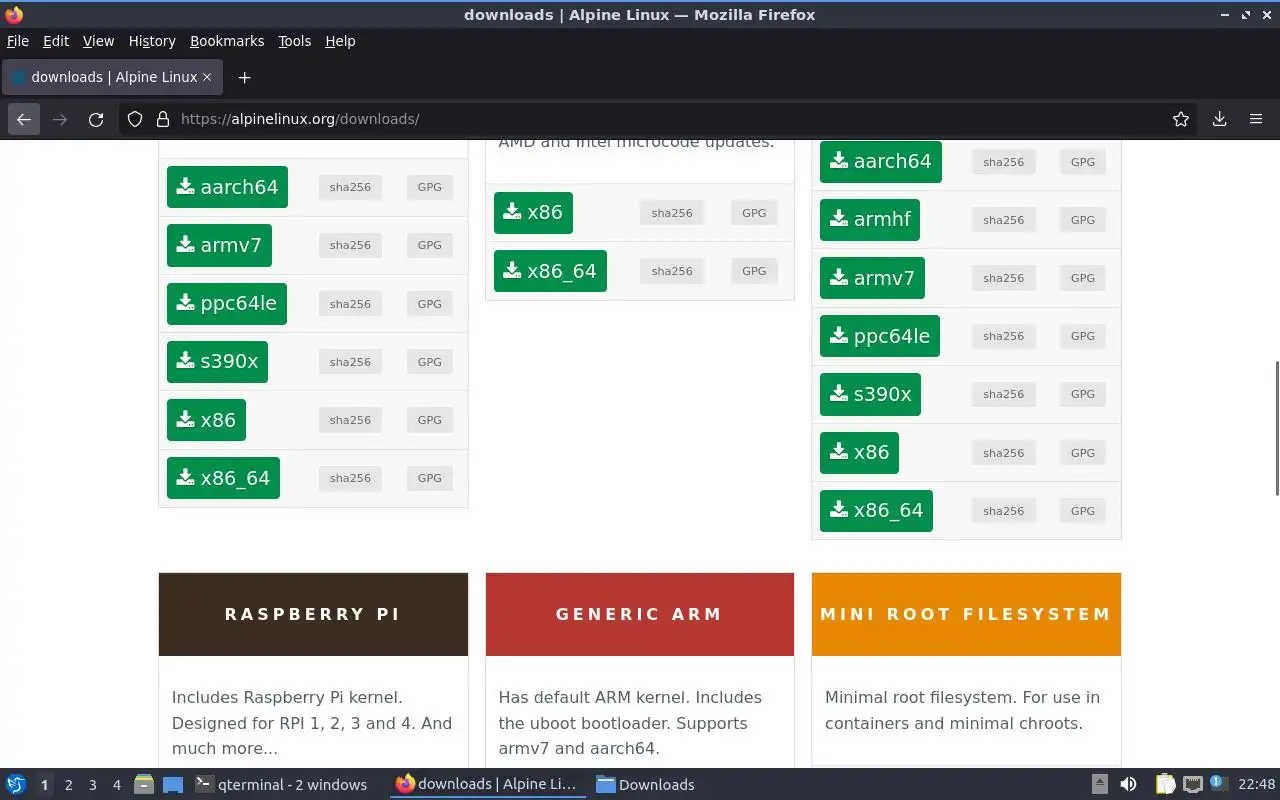Open the Edit menu
1280x800 pixels.
(x=56, y=41)
